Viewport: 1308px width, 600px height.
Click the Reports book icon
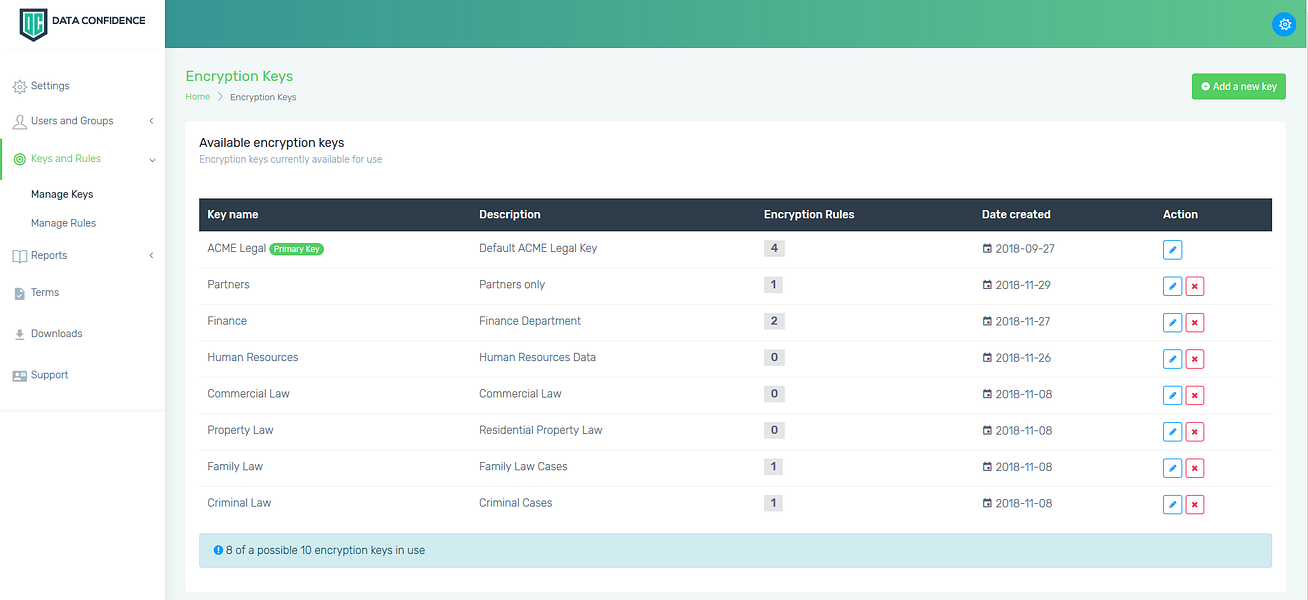(20, 256)
